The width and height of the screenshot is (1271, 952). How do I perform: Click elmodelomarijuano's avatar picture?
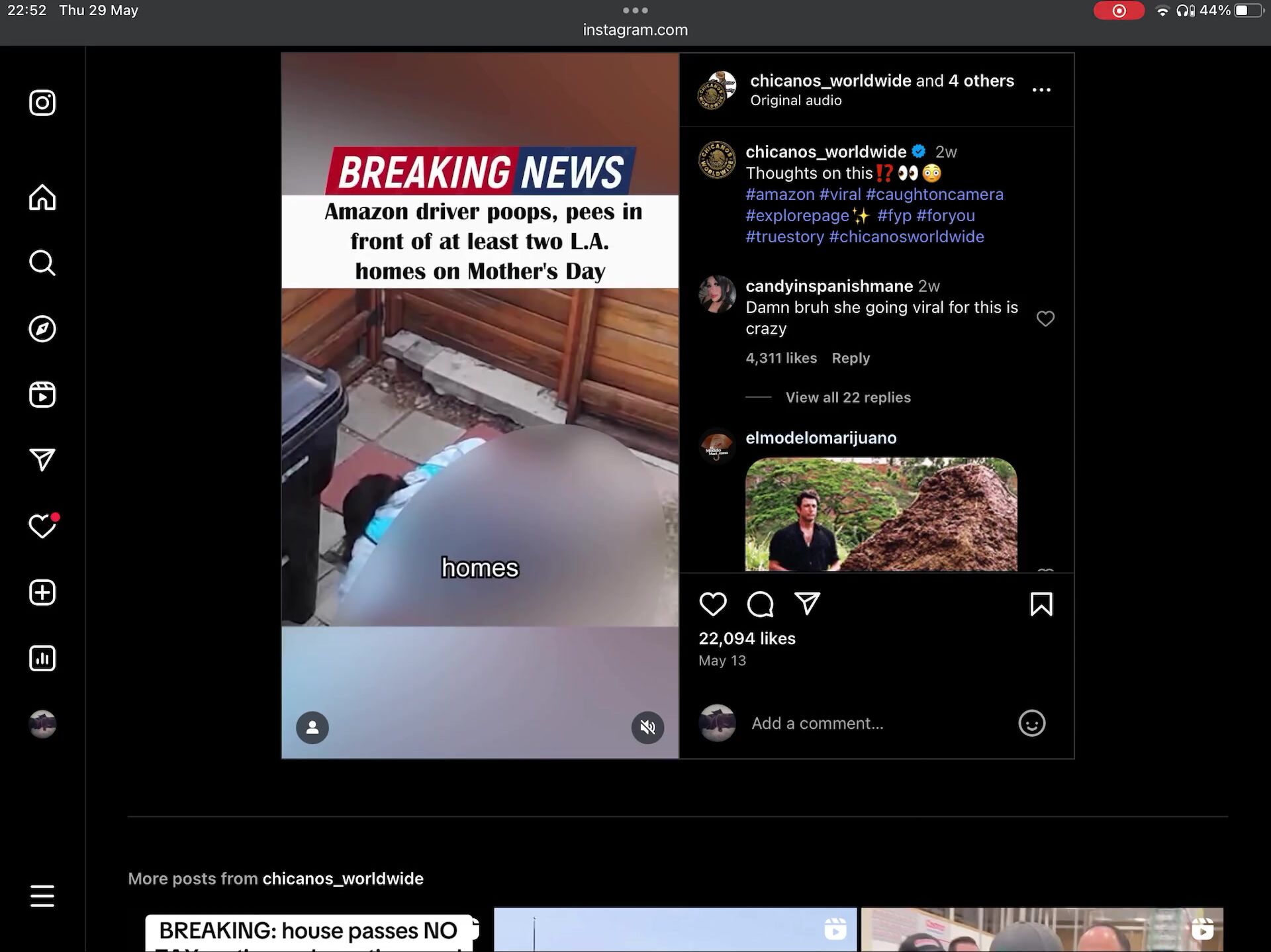pyautogui.click(x=717, y=446)
